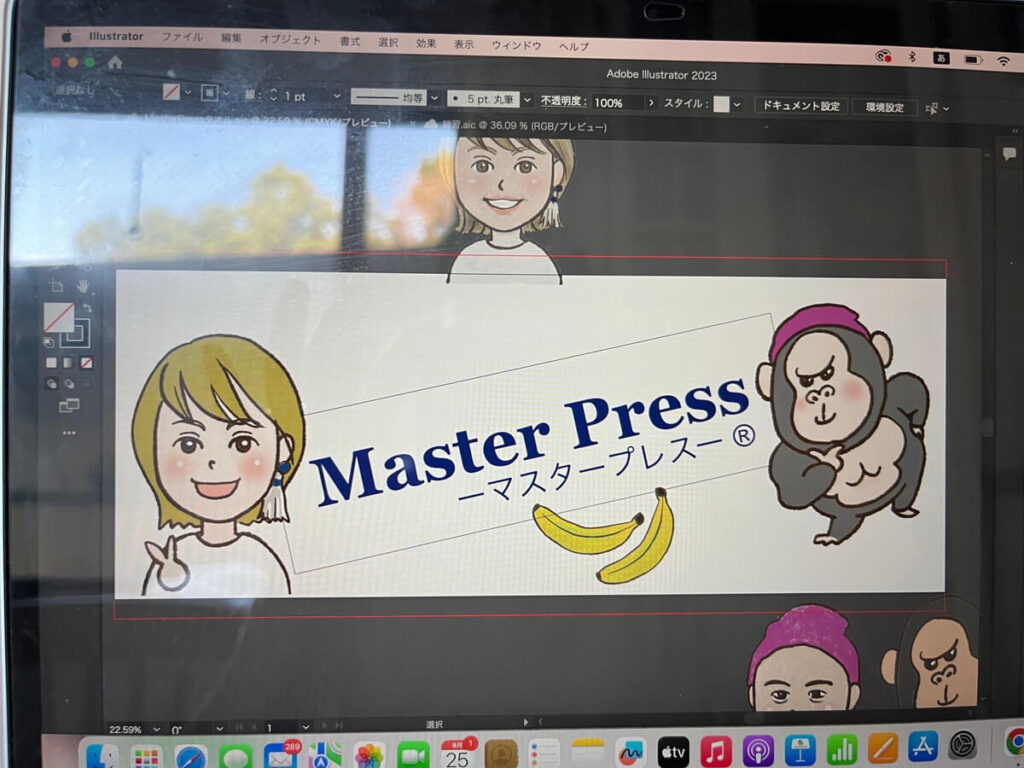
Task: Click the toolbar Fill color box
Action: 59,317
